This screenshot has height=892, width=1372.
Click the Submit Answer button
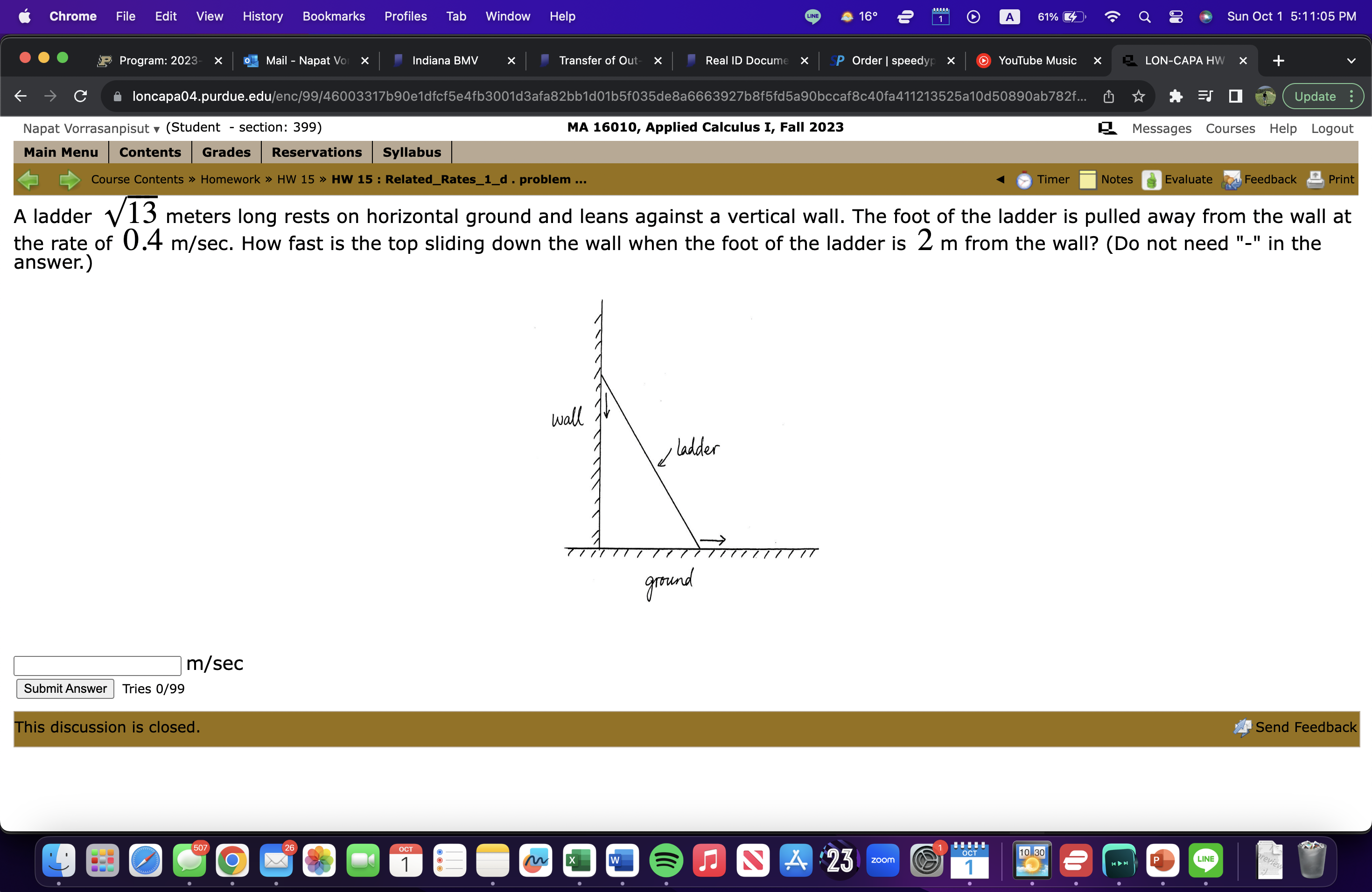pos(64,688)
